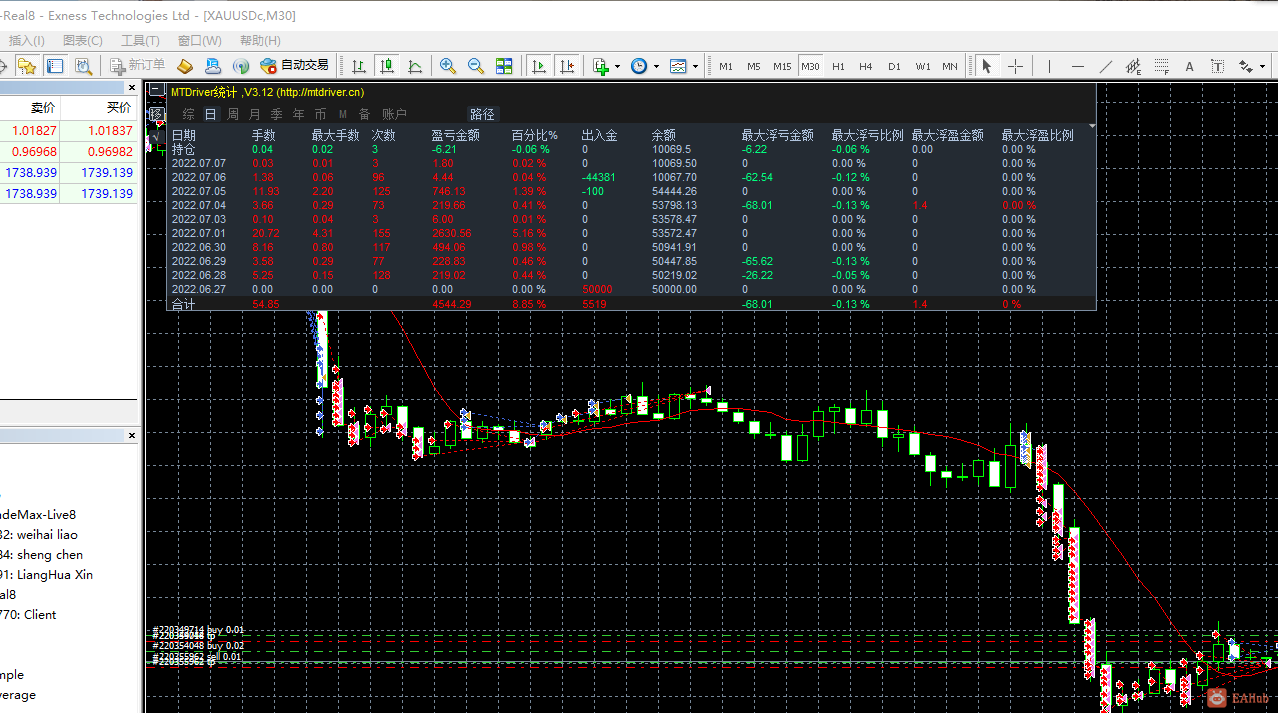1278x713 pixels.
Task: Zoom out on the chart
Action: coord(476,66)
